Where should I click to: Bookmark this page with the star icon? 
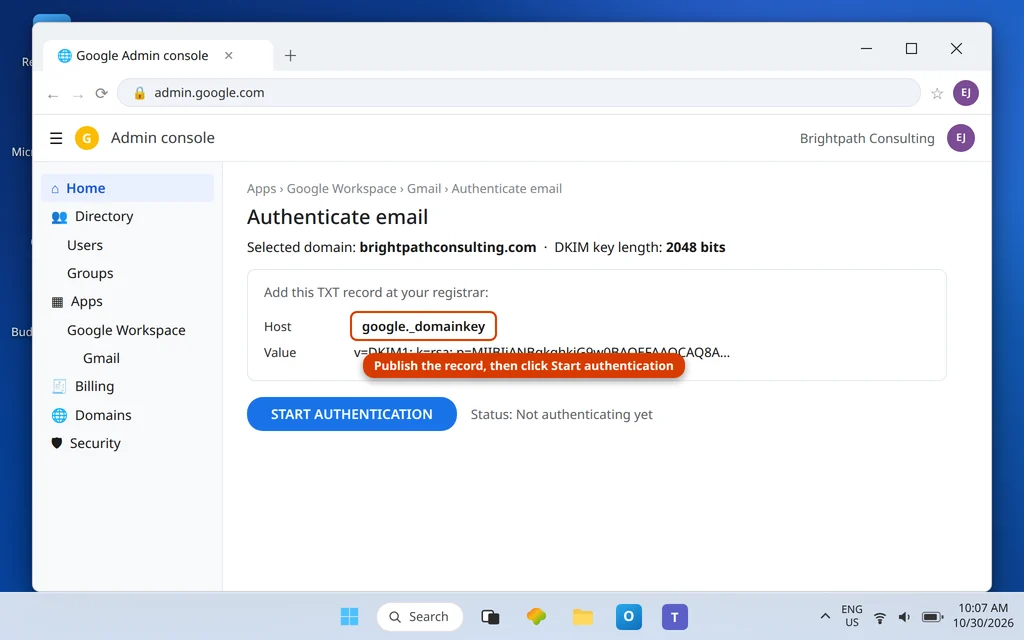pos(936,93)
